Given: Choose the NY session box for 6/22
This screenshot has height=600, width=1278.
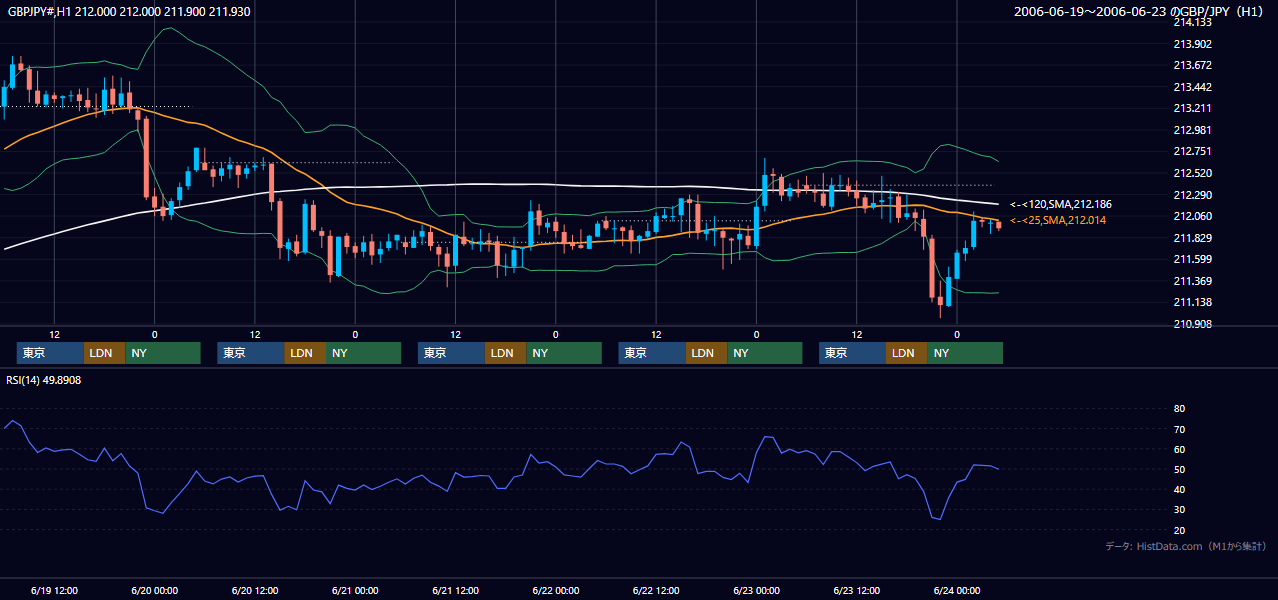Looking at the screenshot, I should coord(765,353).
